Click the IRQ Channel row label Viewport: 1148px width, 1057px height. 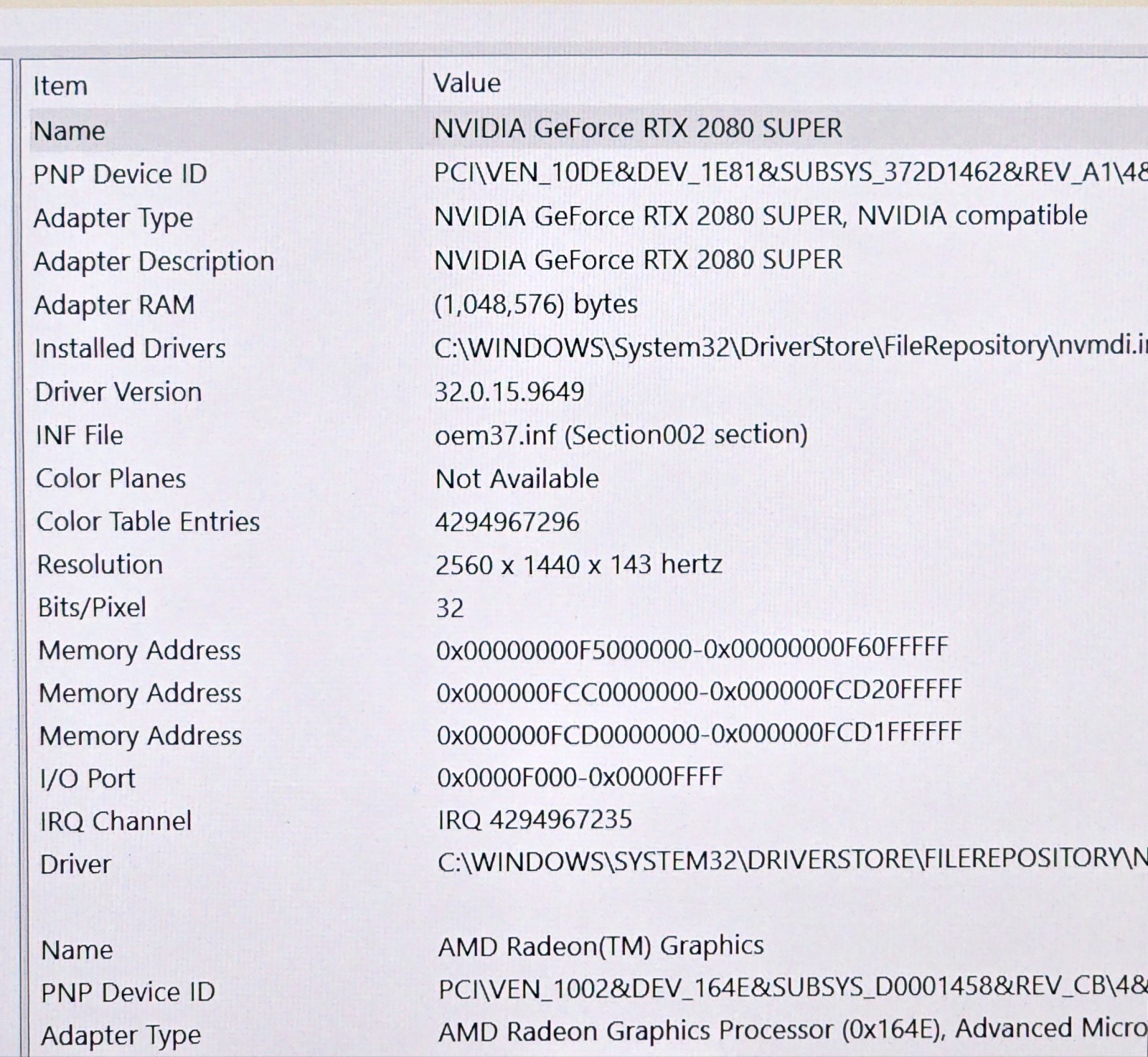(x=116, y=821)
